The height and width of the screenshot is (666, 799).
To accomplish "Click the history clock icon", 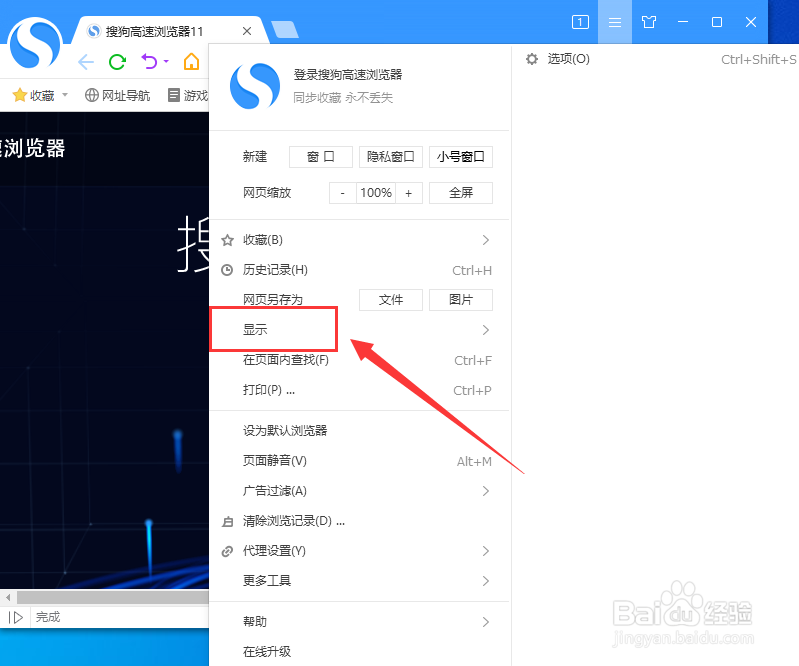I will (x=227, y=270).
